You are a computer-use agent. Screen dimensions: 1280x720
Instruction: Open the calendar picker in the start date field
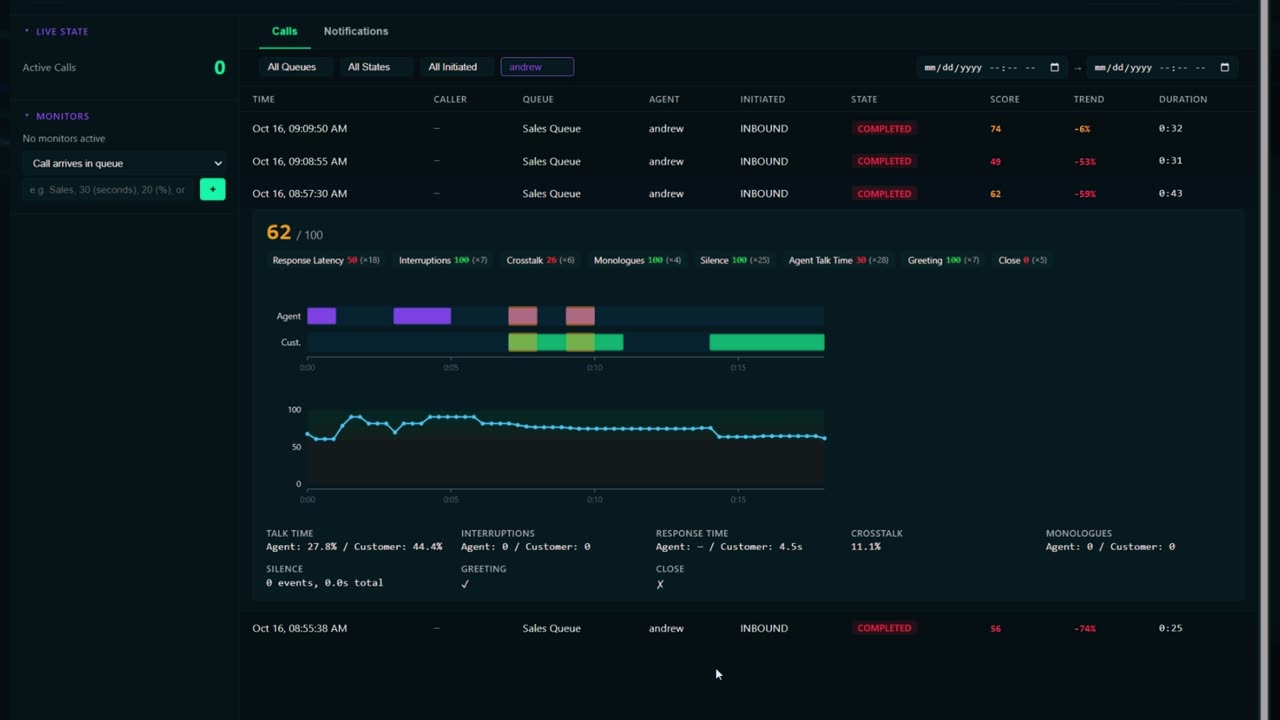[1054, 68]
